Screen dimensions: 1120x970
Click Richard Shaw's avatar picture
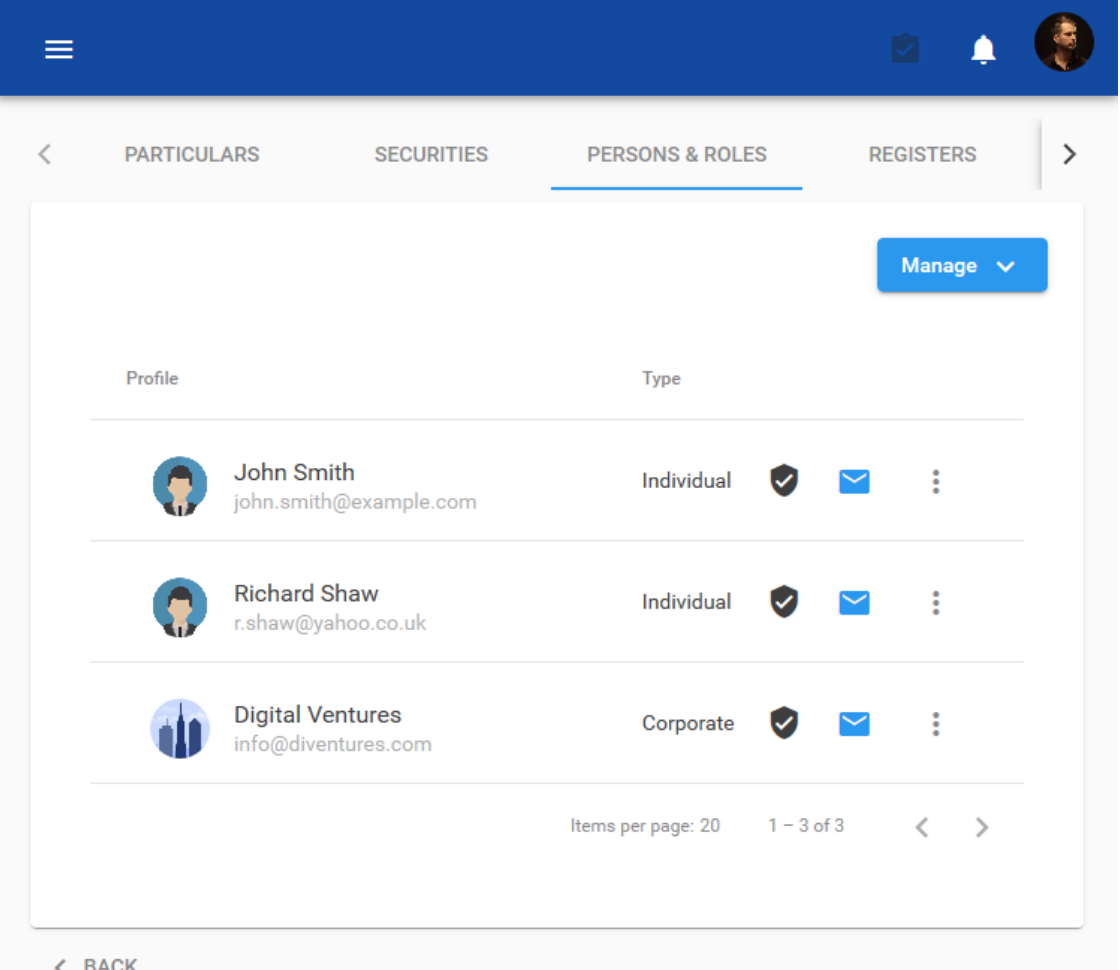coord(180,607)
